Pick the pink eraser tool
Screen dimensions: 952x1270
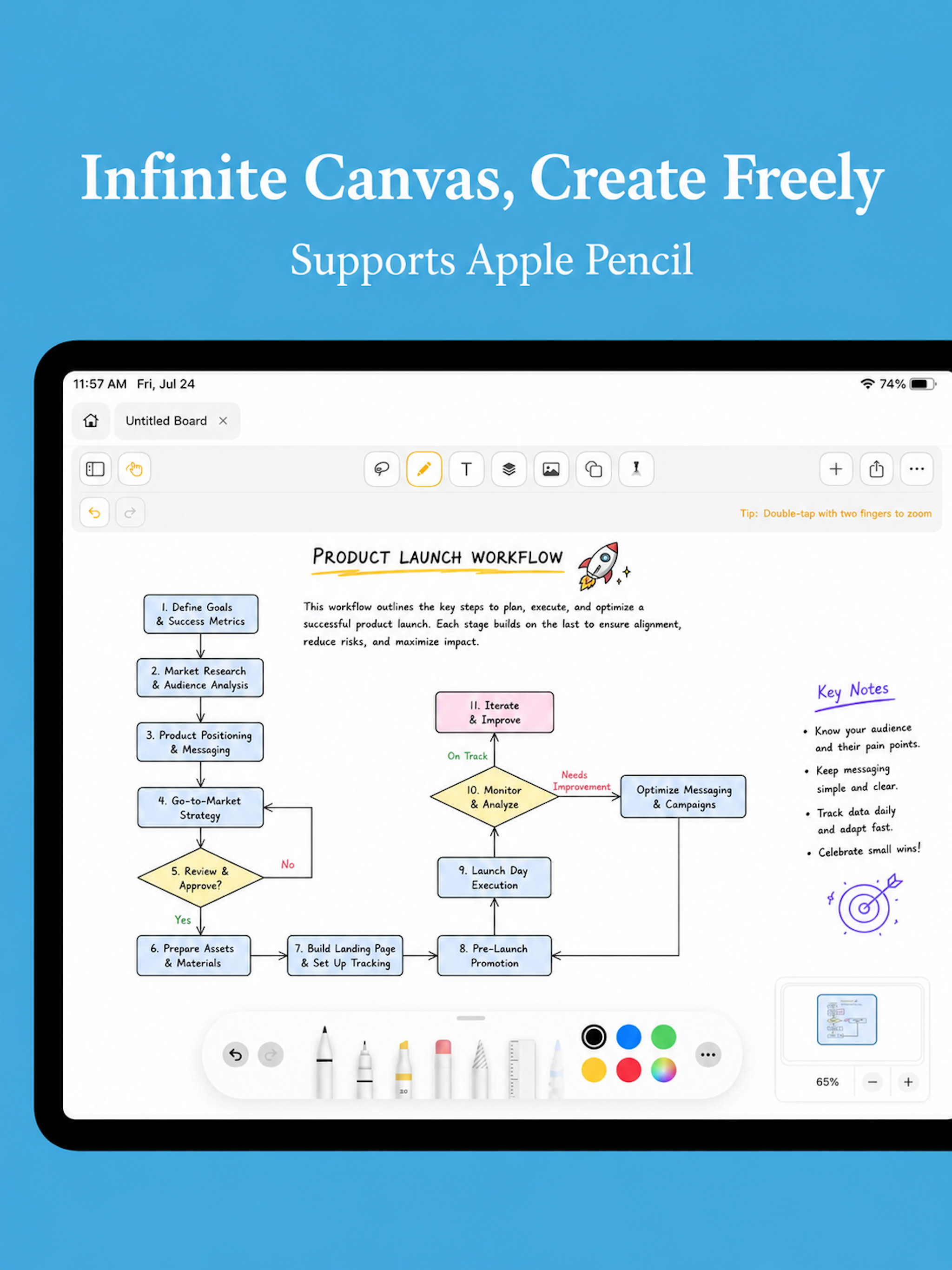click(x=443, y=1069)
